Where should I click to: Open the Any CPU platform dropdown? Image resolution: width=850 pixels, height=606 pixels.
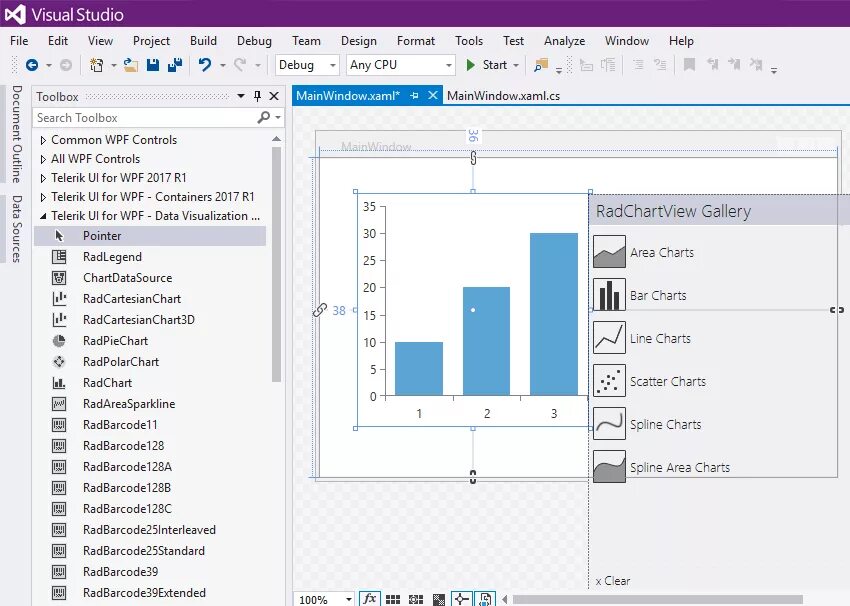[400, 65]
